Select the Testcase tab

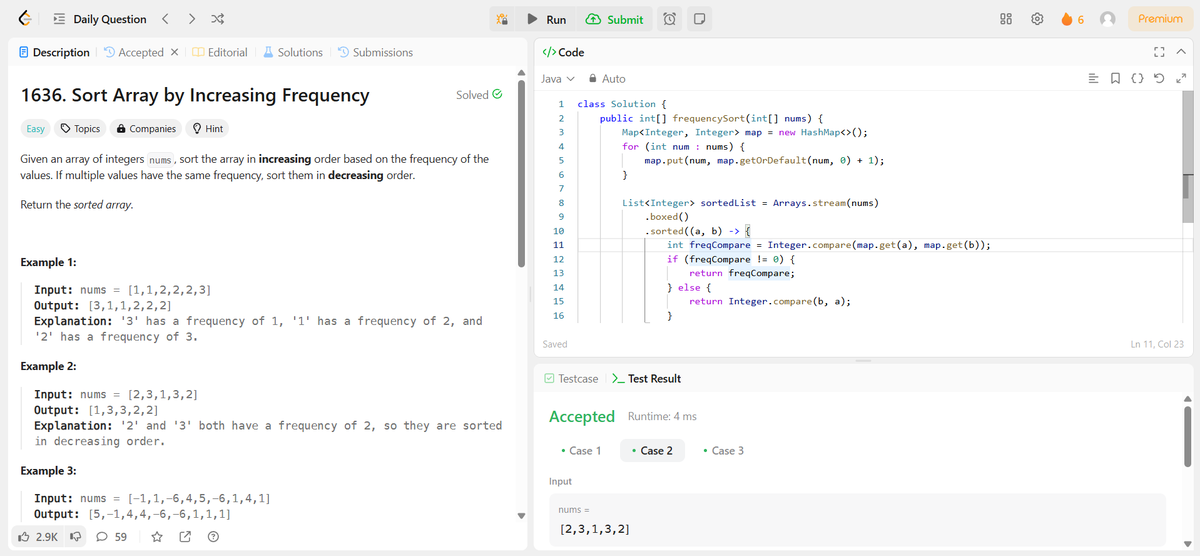(x=571, y=378)
